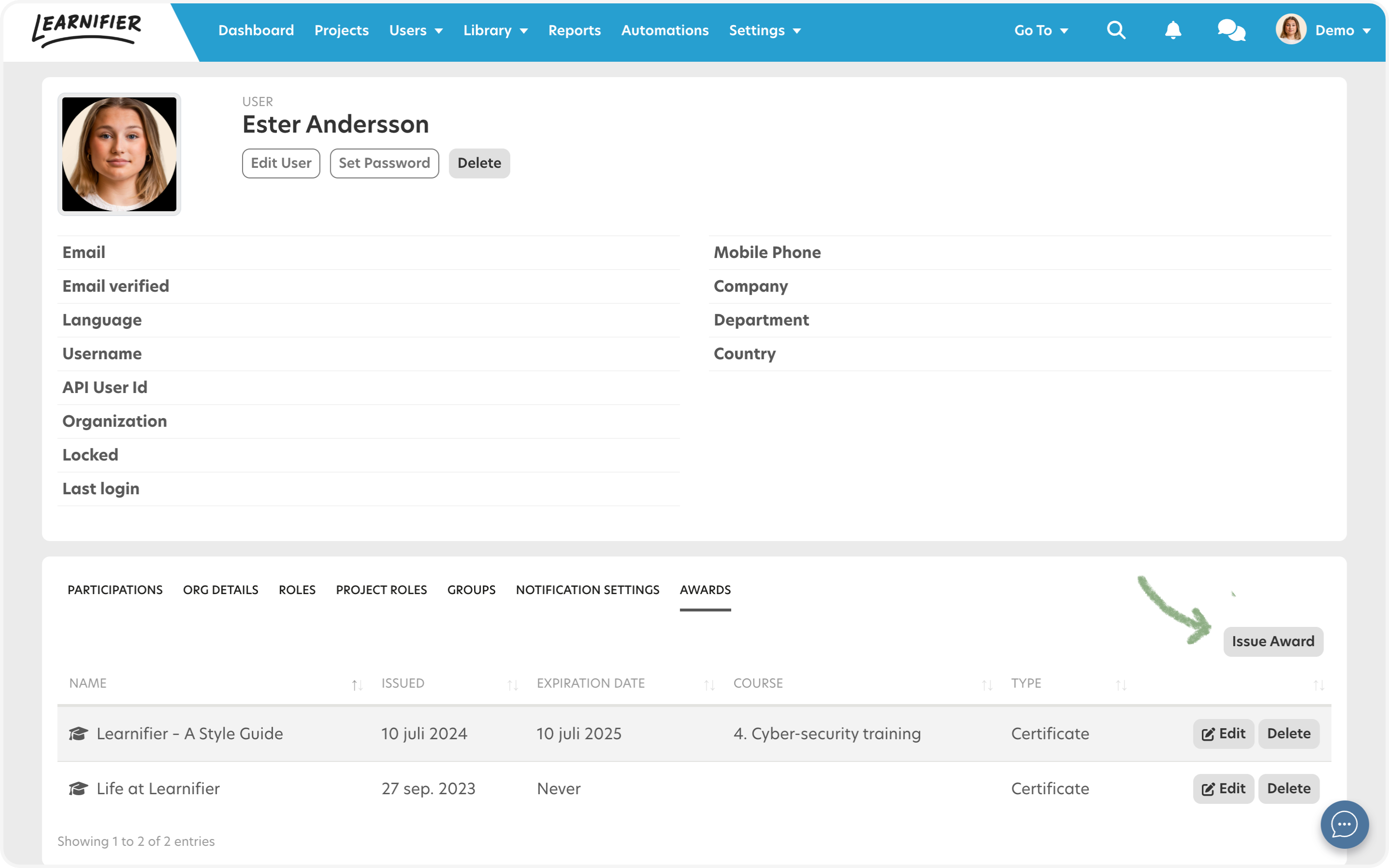This screenshot has width=1389, height=868.
Task: Click the Learnifier logo
Action: [87, 30]
